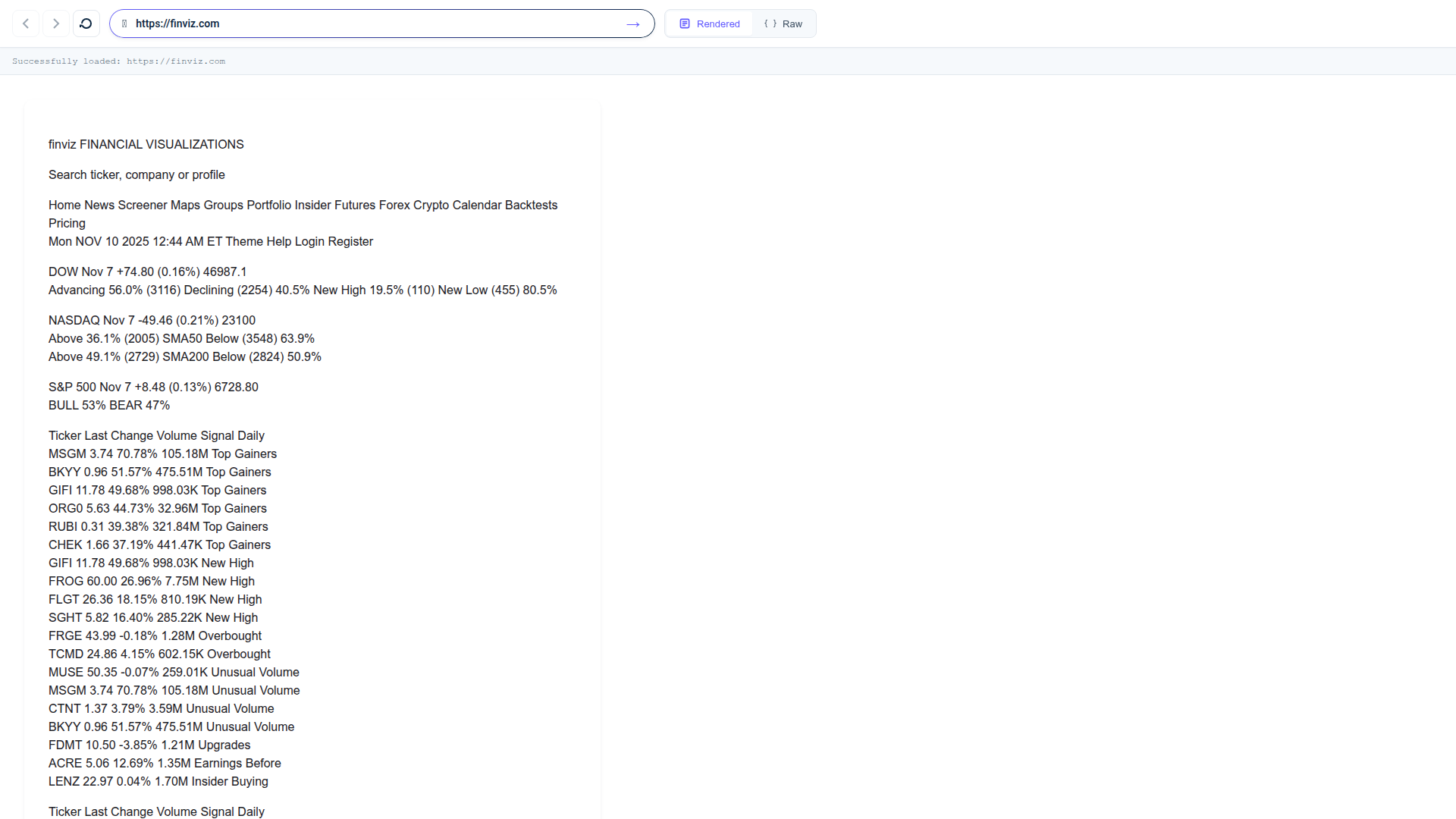Select the MSGM 3.74 Unusual Volume row
Image resolution: width=1456 pixels, height=819 pixels.
[x=174, y=690]
